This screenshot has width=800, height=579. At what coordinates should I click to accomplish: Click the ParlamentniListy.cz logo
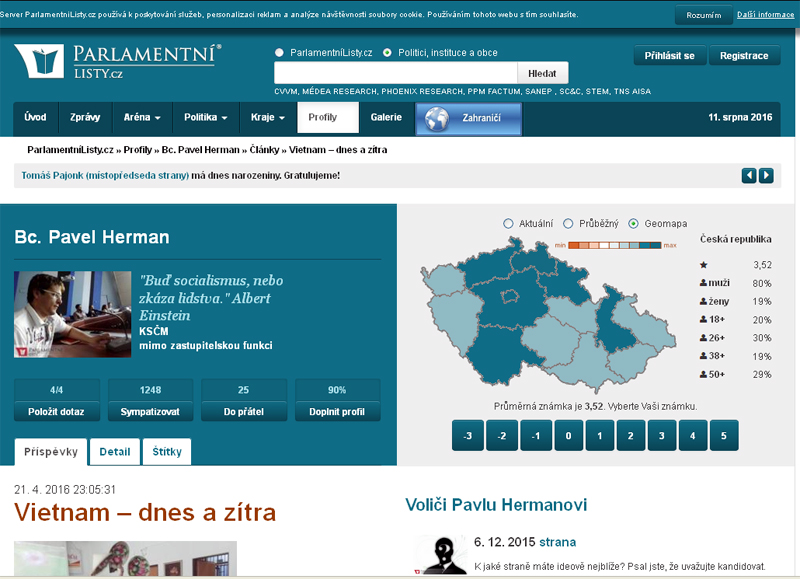point(118,62)
